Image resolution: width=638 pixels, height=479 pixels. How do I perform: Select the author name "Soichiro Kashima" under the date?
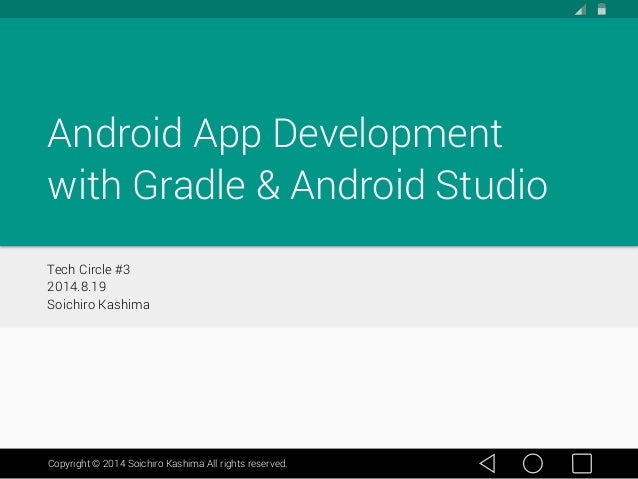coord(98,304)
